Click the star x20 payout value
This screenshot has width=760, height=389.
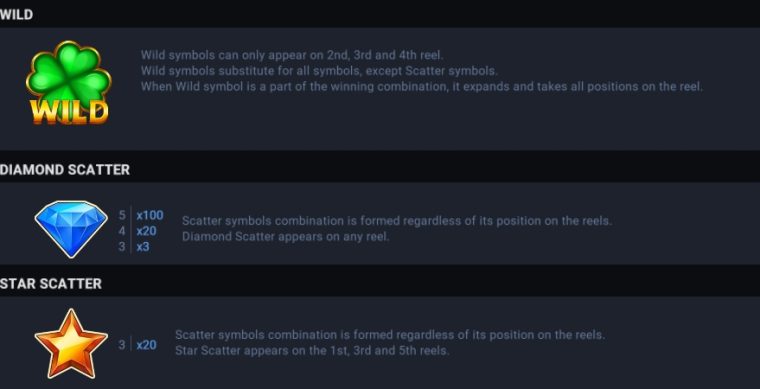point(146,345)
